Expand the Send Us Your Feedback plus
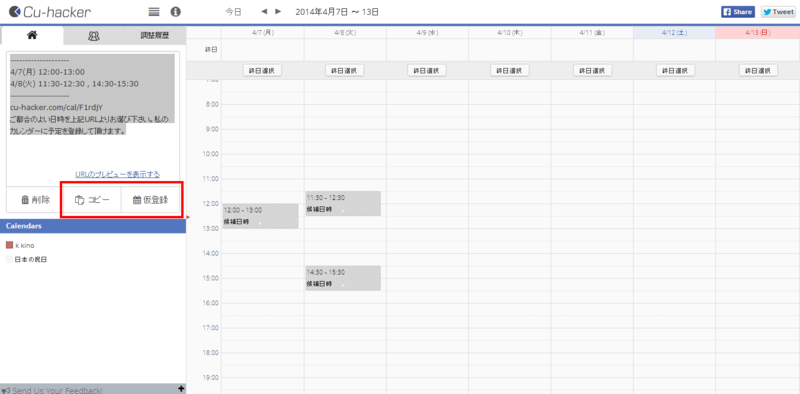800x394 pixels. point(181,389)
